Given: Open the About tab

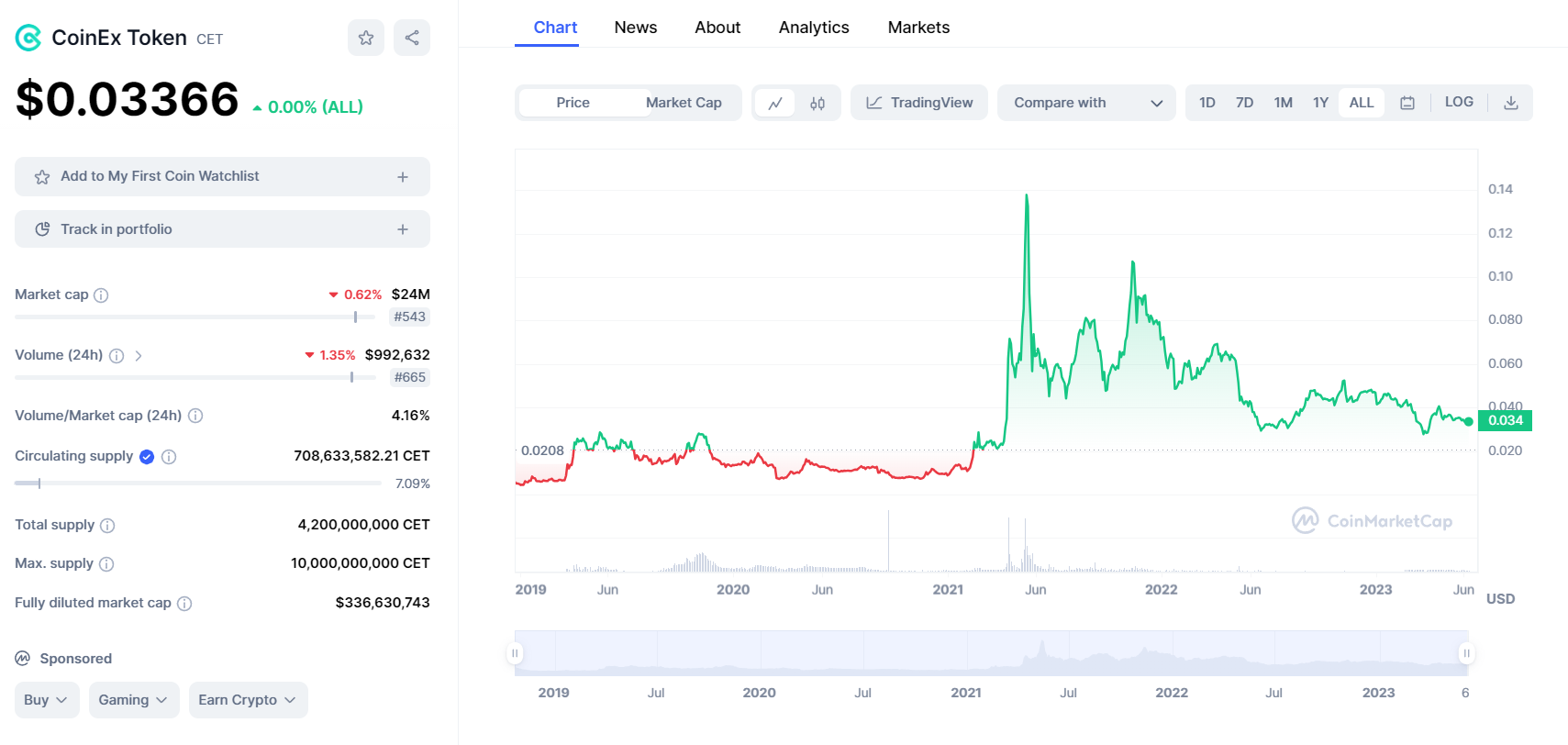Looking at the screenshot, I should pos(717,28).
